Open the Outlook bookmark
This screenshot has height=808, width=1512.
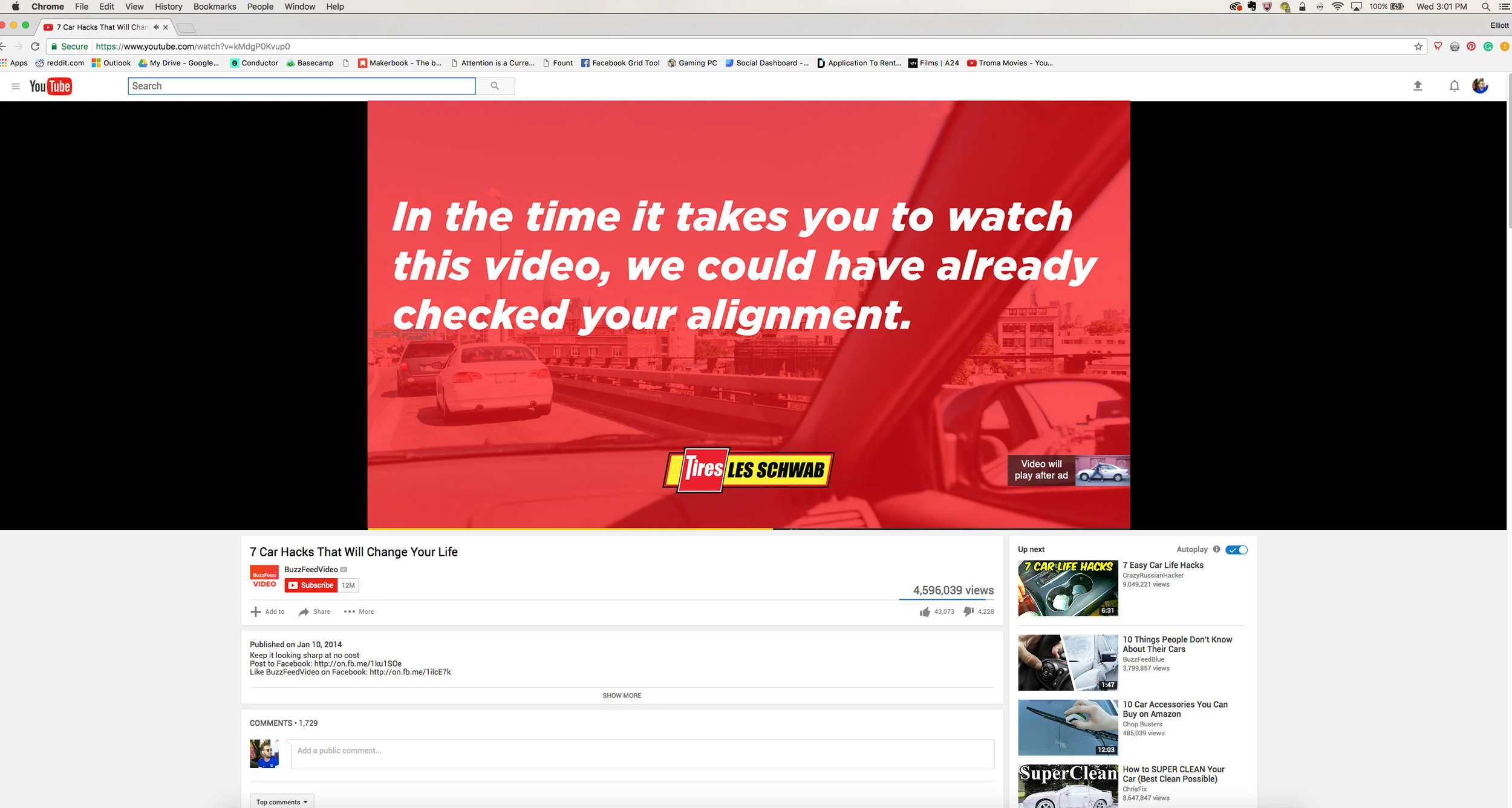point(111,63)
